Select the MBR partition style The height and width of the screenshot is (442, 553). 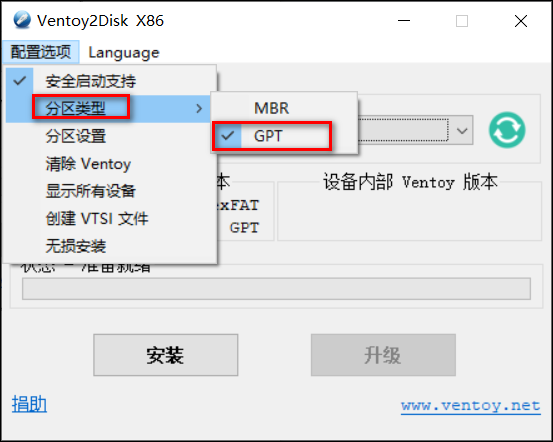(x=284, y=108)
